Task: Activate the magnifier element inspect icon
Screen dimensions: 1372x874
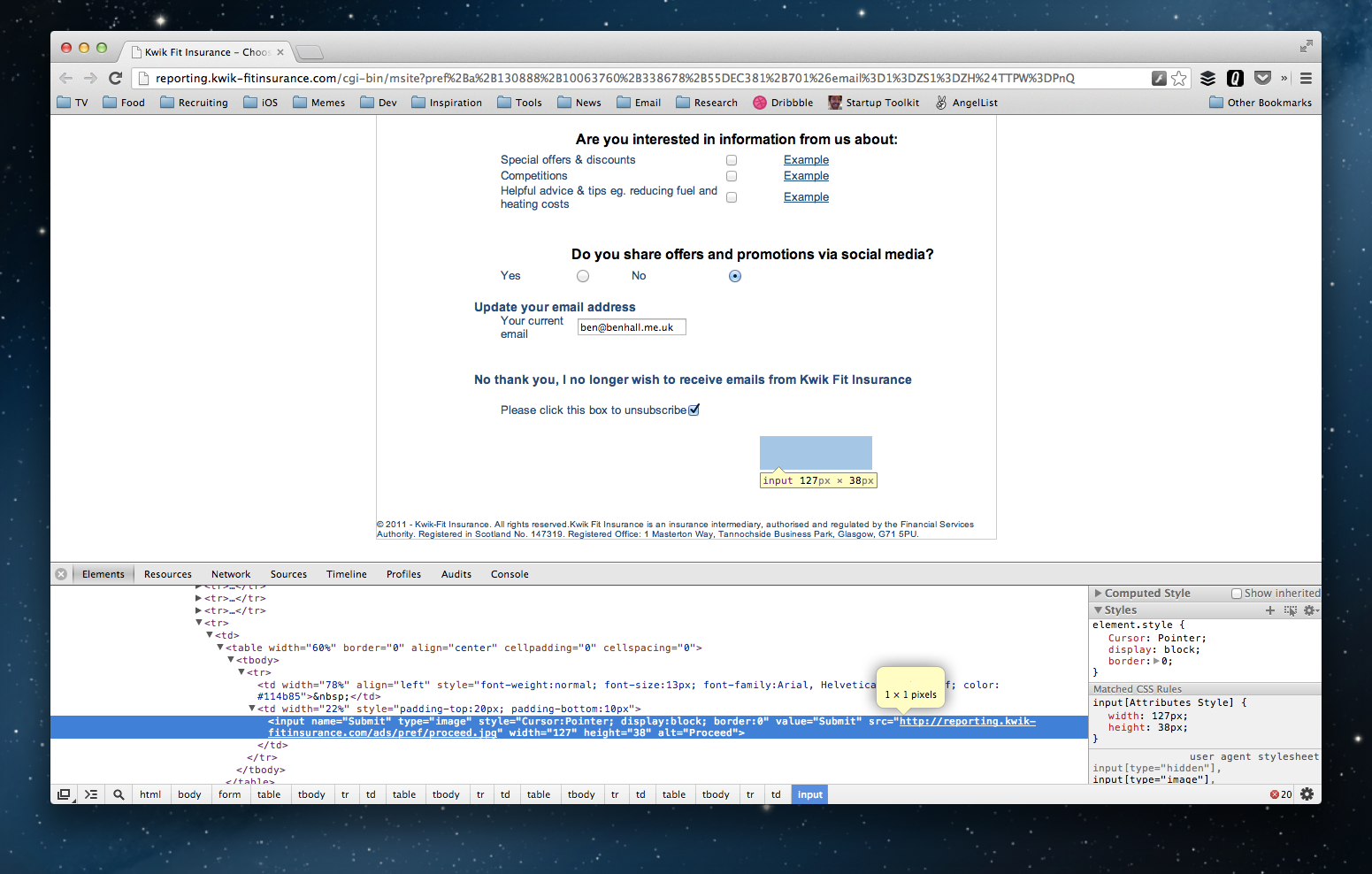Action: 119,794
